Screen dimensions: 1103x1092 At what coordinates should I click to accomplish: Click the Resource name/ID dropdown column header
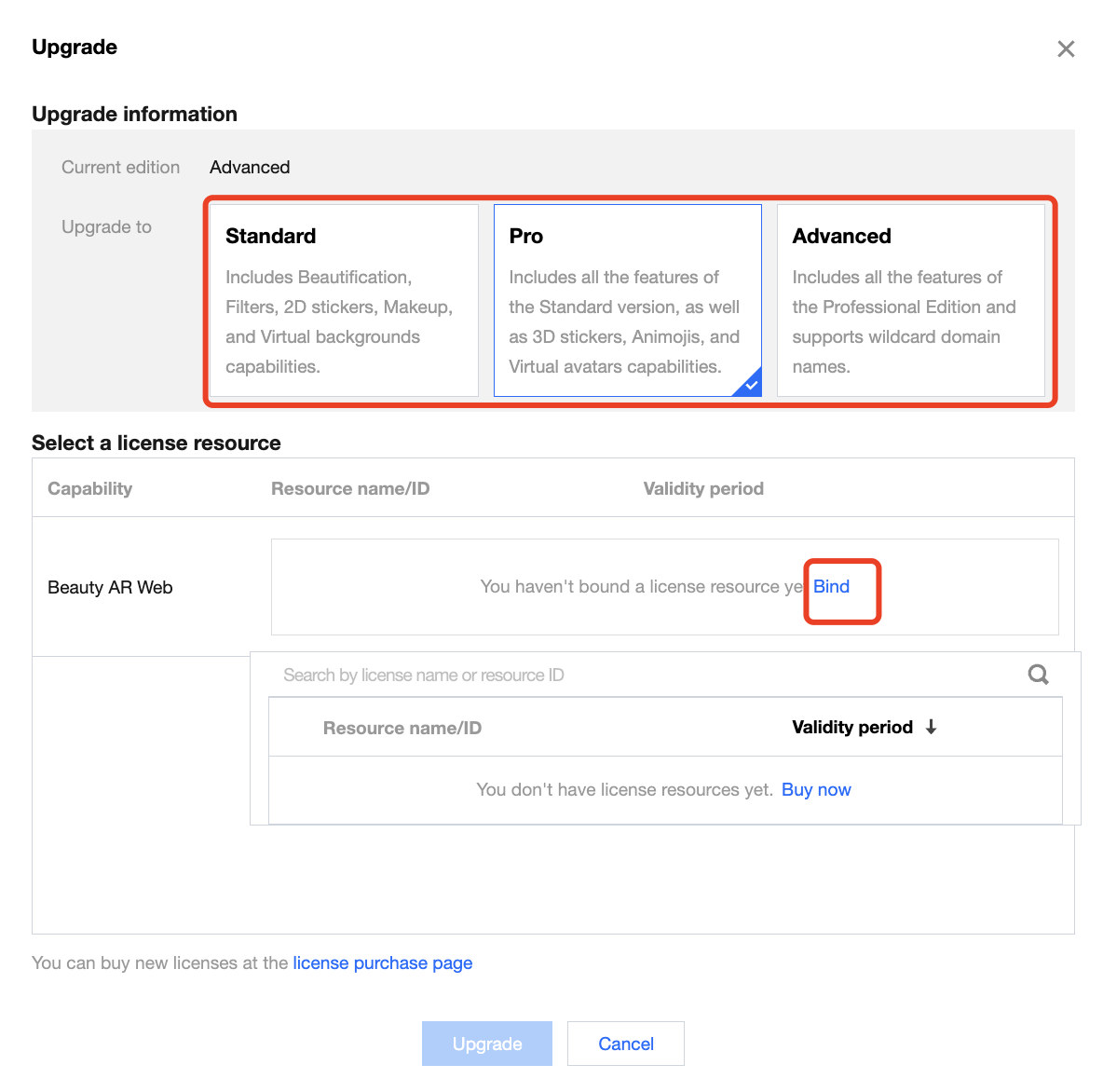(x=402, y=729)
